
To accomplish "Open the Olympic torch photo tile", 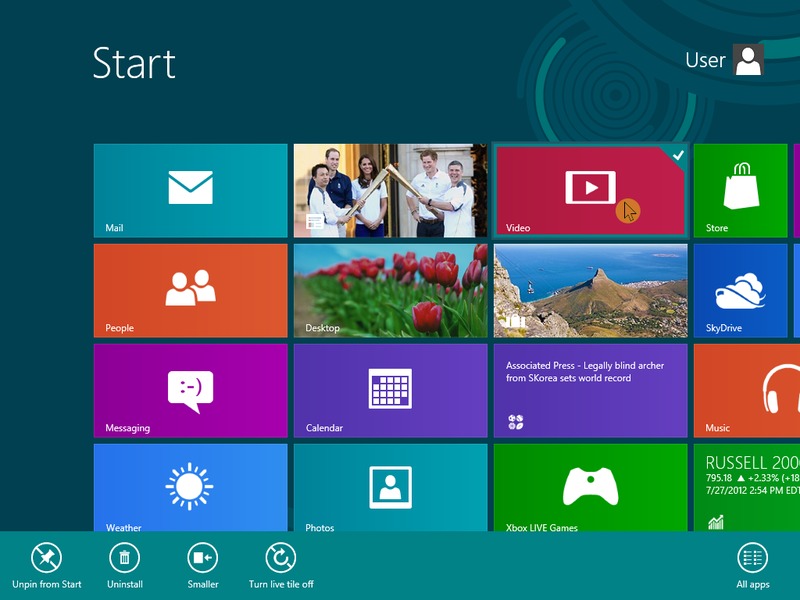I will pyautogui.click(x=390, y=190).
